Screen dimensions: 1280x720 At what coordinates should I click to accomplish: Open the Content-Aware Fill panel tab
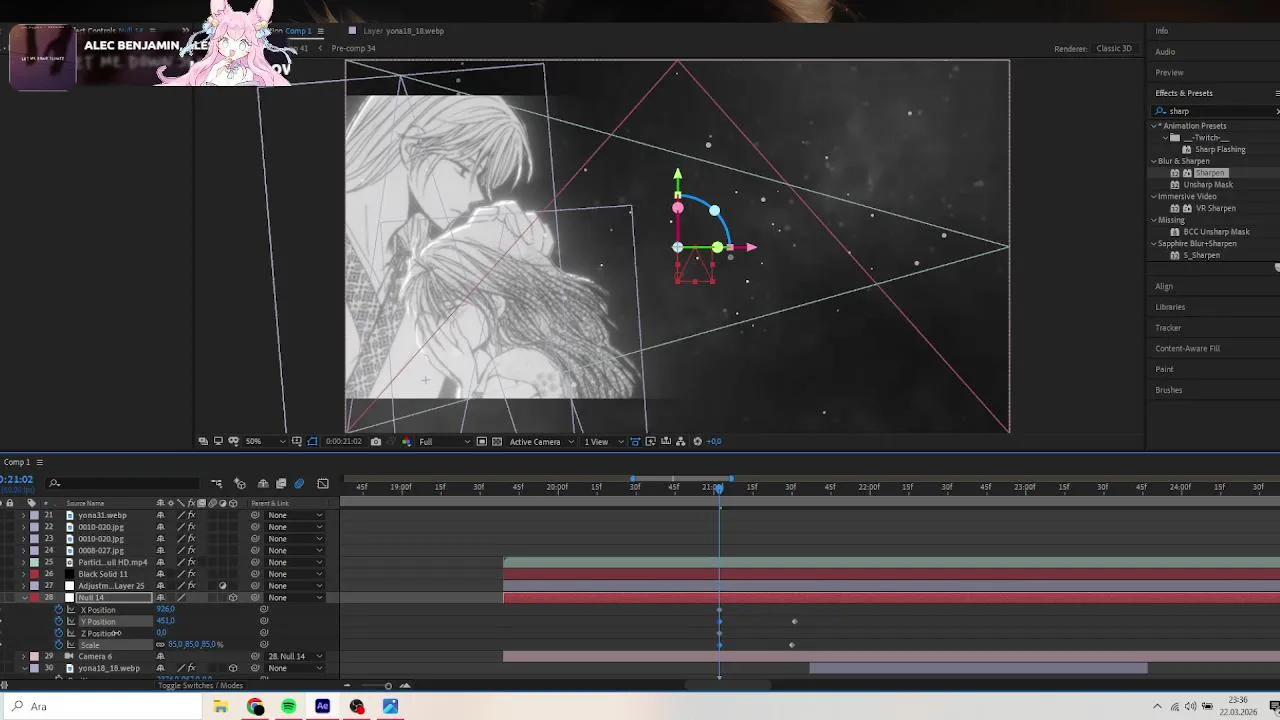pos(1187,349)
